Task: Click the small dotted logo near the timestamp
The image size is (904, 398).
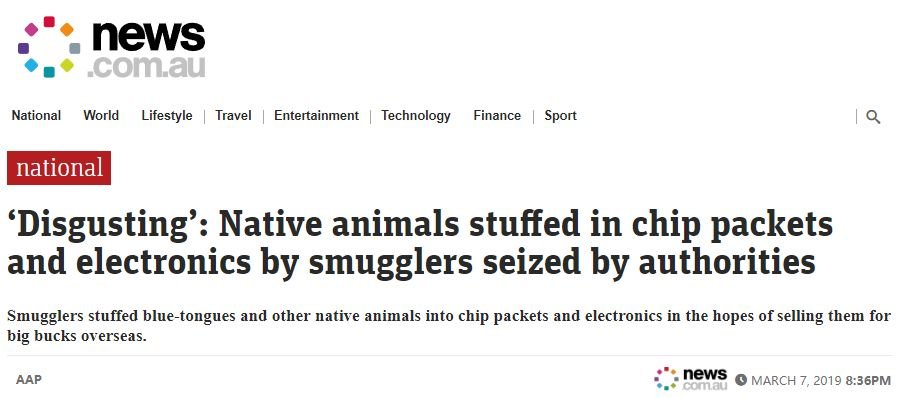Action: (666, 378)
